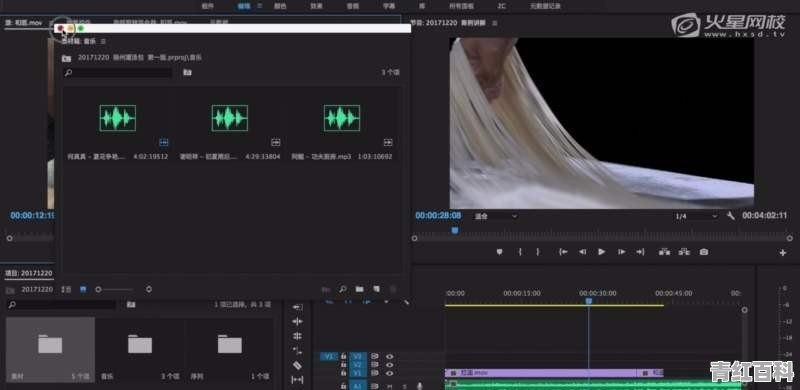
Task: Click the filter icon beside the music bin search
Action: pos(187,72)
